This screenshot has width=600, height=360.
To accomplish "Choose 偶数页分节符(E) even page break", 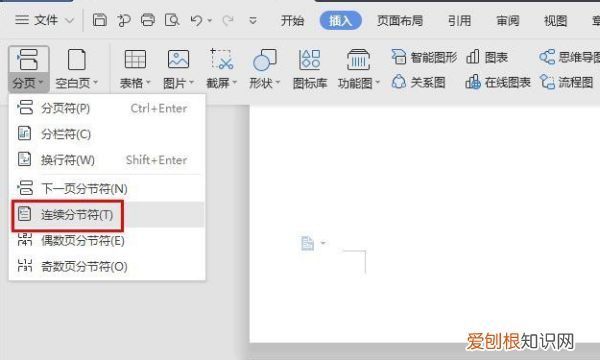I will 107,241.
